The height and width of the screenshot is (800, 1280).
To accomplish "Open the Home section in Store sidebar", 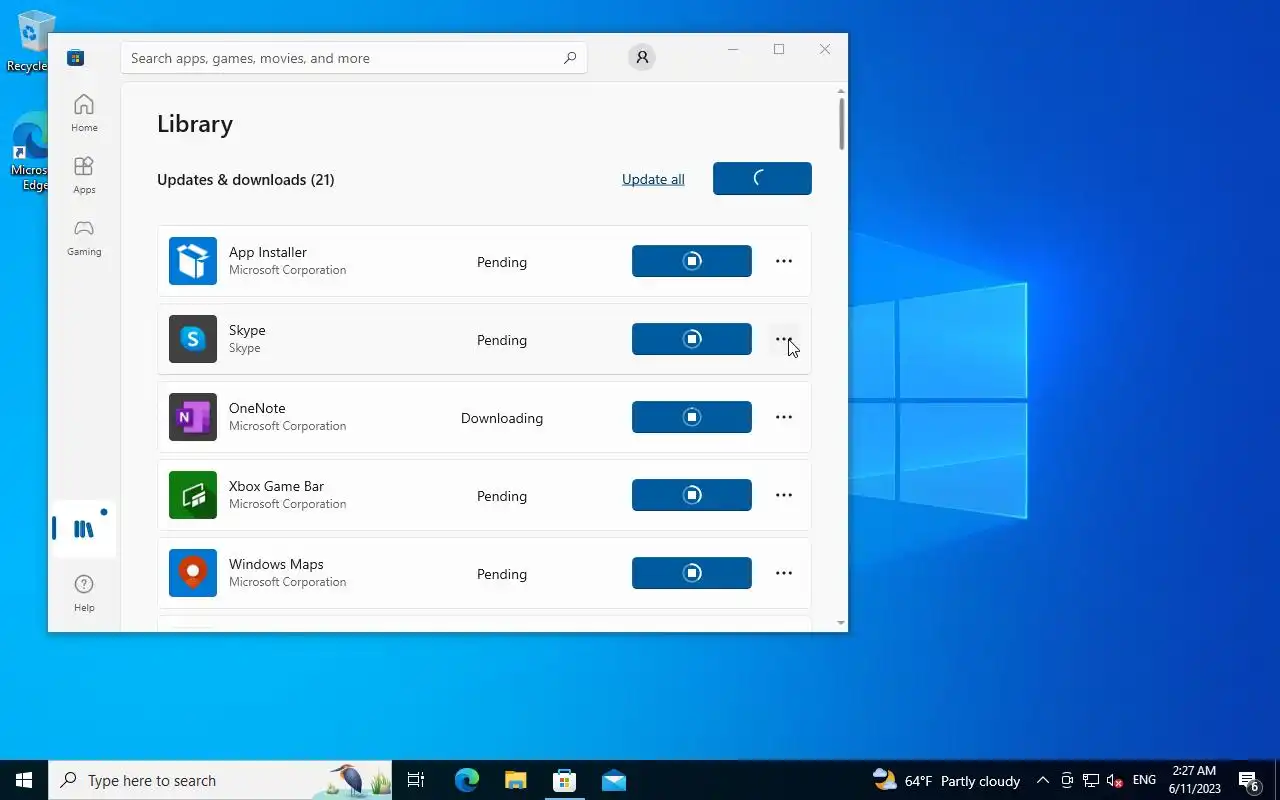I will point(84,113).
